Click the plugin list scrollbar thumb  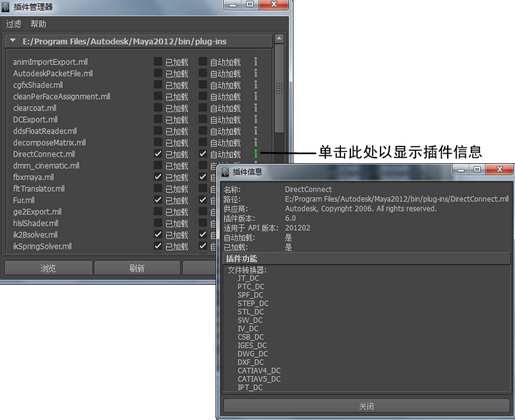pyautogui.click(x=279, y=88)
